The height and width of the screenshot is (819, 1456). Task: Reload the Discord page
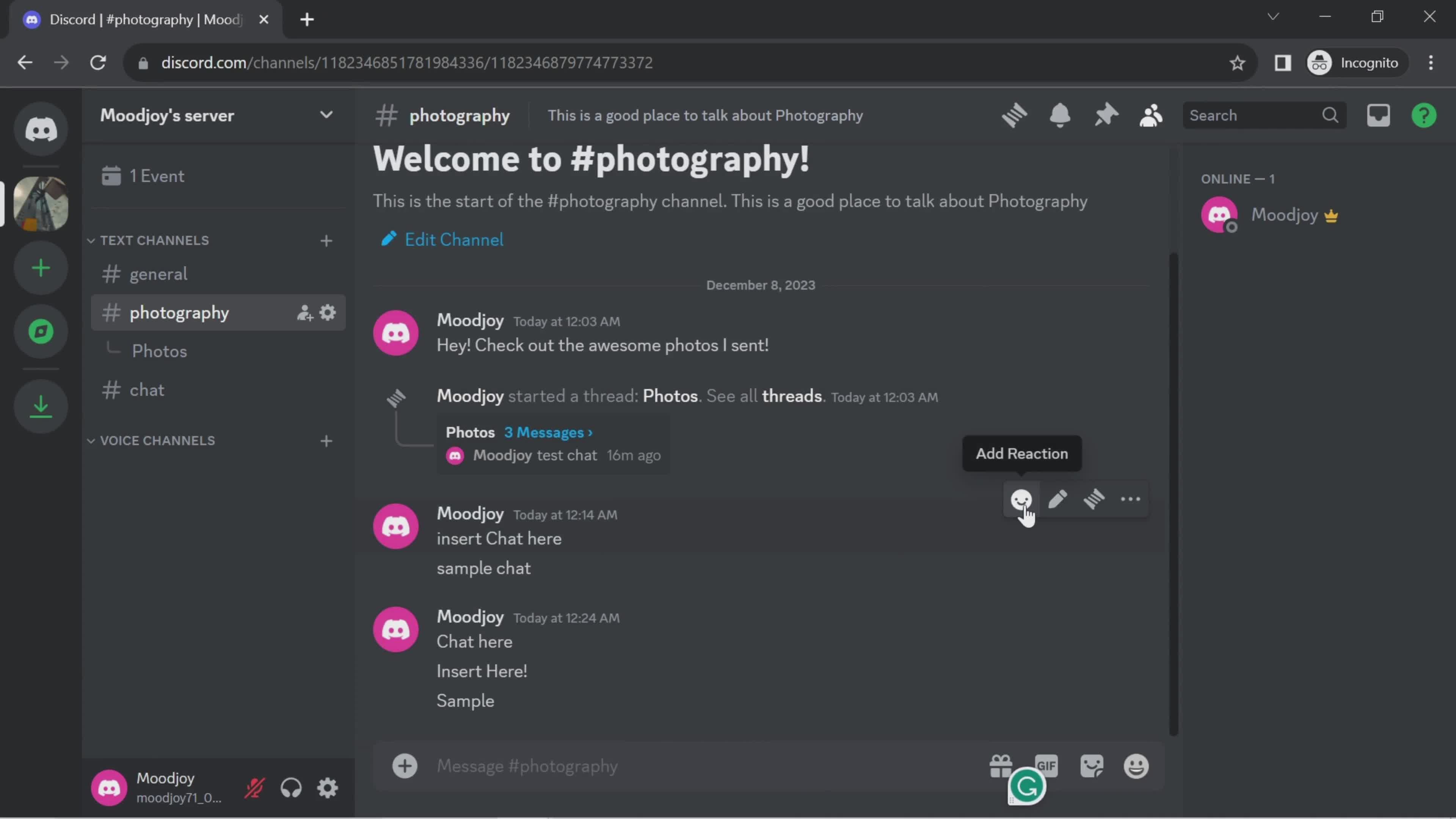(x=98, y=62)
